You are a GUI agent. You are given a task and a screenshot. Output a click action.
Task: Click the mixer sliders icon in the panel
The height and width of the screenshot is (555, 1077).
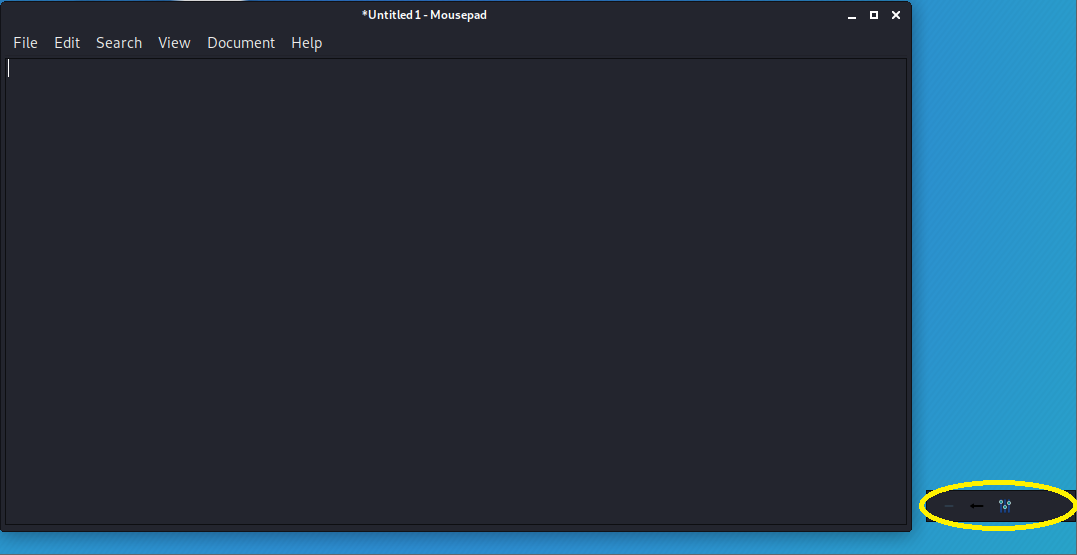(x=1005, y=506)
